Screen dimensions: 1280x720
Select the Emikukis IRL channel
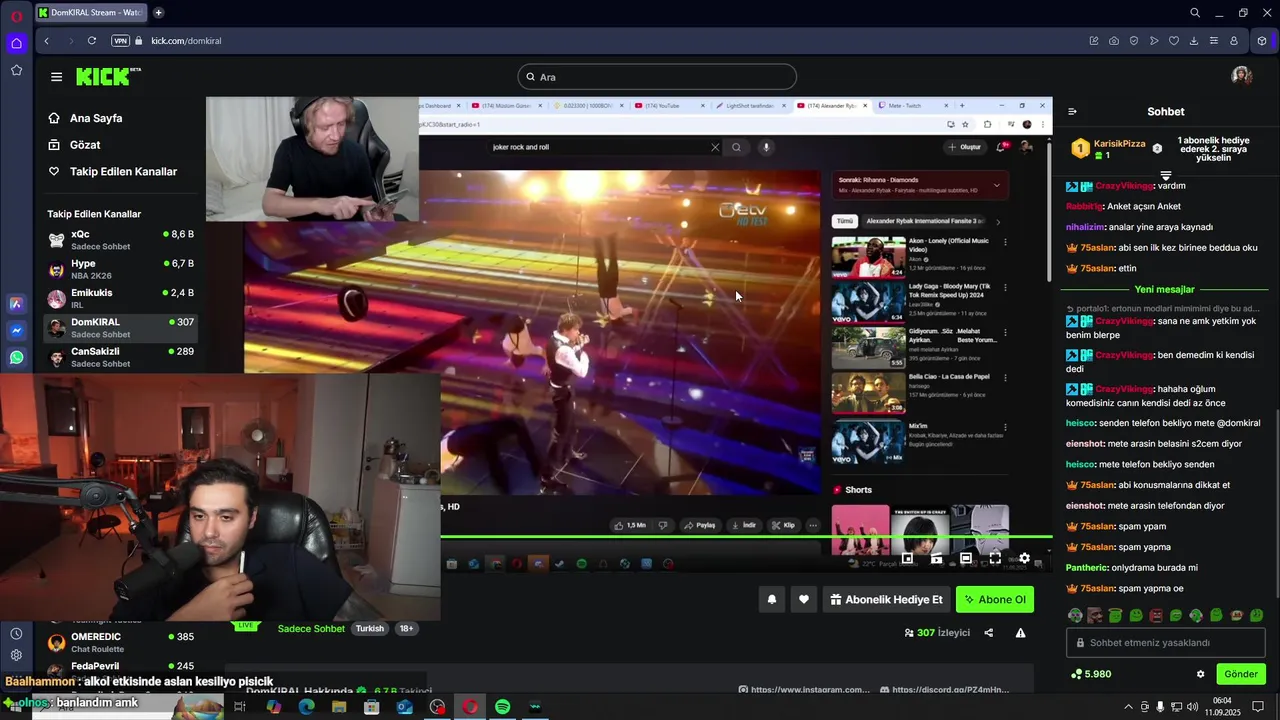coord(121,298)
